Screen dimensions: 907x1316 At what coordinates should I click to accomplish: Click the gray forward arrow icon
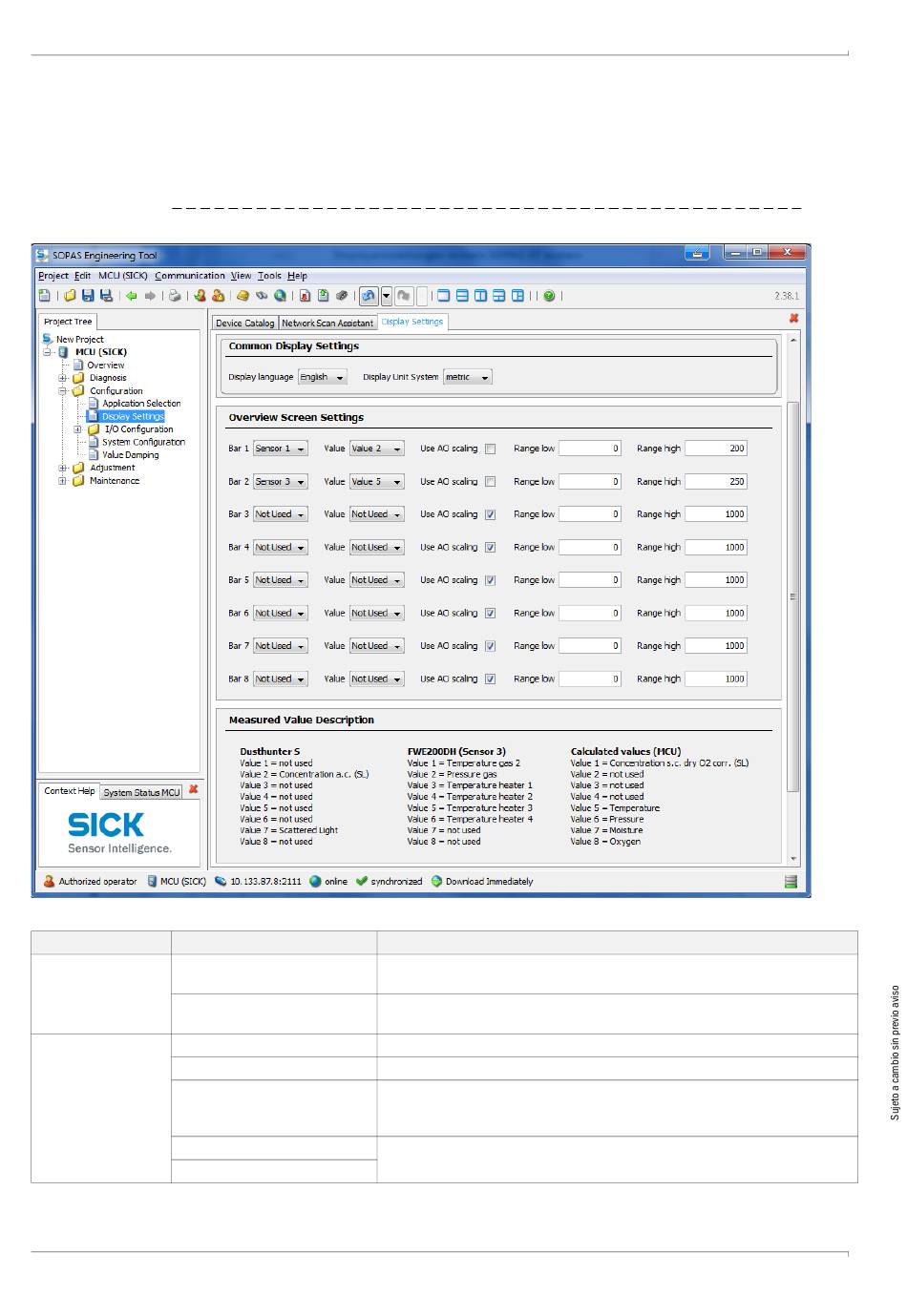150,296
